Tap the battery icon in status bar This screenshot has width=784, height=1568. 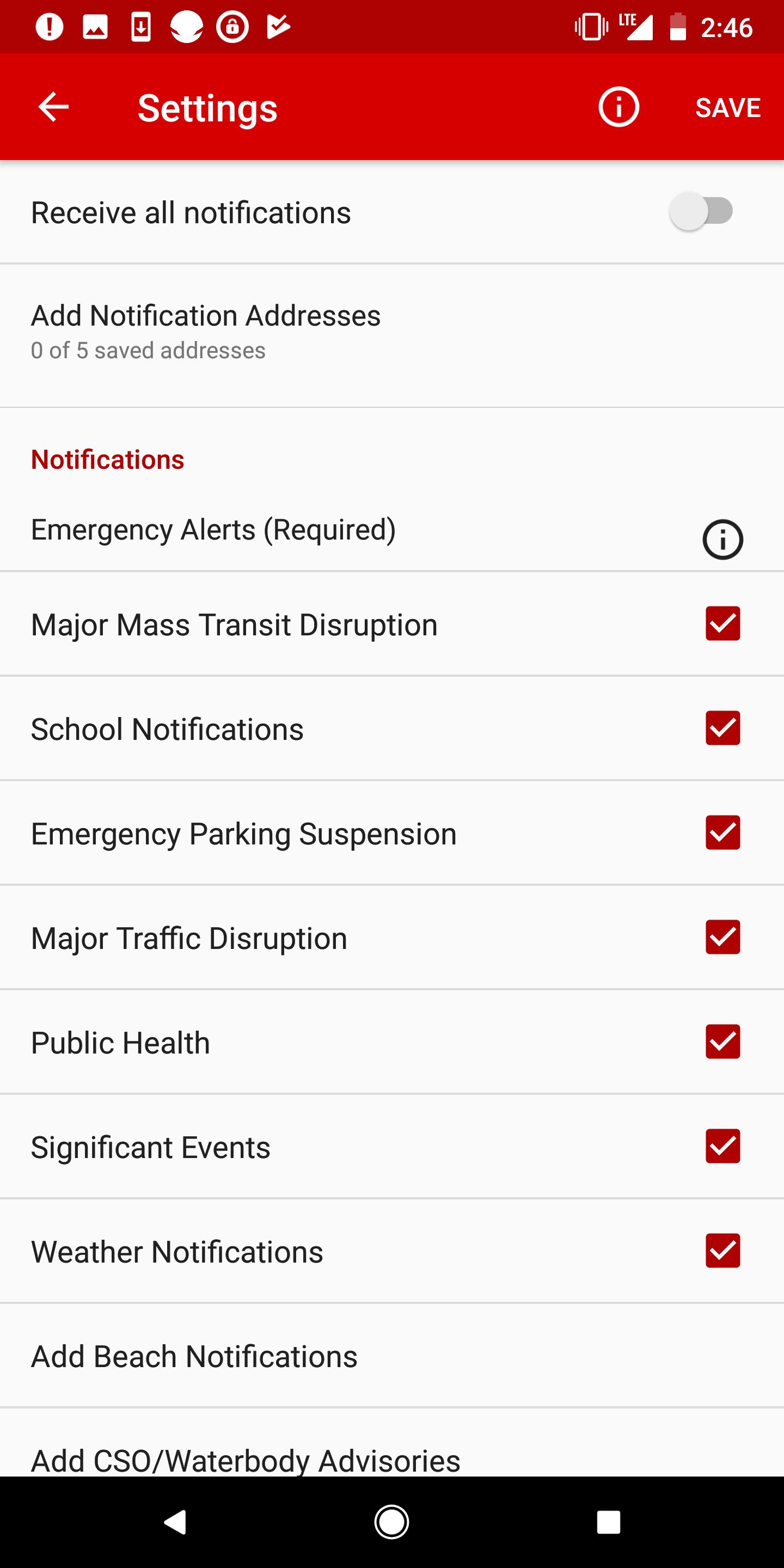tap(677, 27)
